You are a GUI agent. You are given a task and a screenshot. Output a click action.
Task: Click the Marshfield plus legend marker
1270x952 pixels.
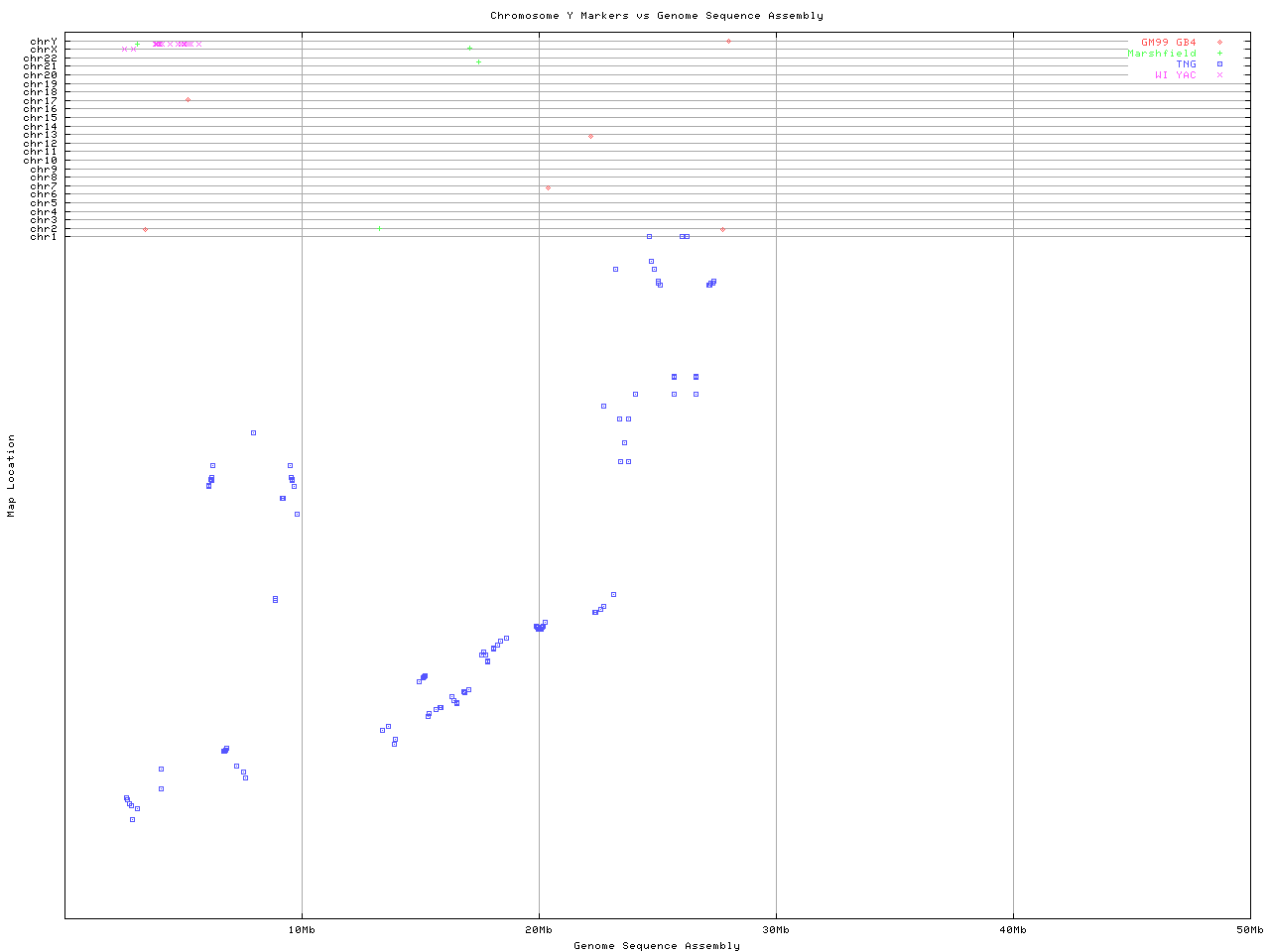click(1219, 54)
